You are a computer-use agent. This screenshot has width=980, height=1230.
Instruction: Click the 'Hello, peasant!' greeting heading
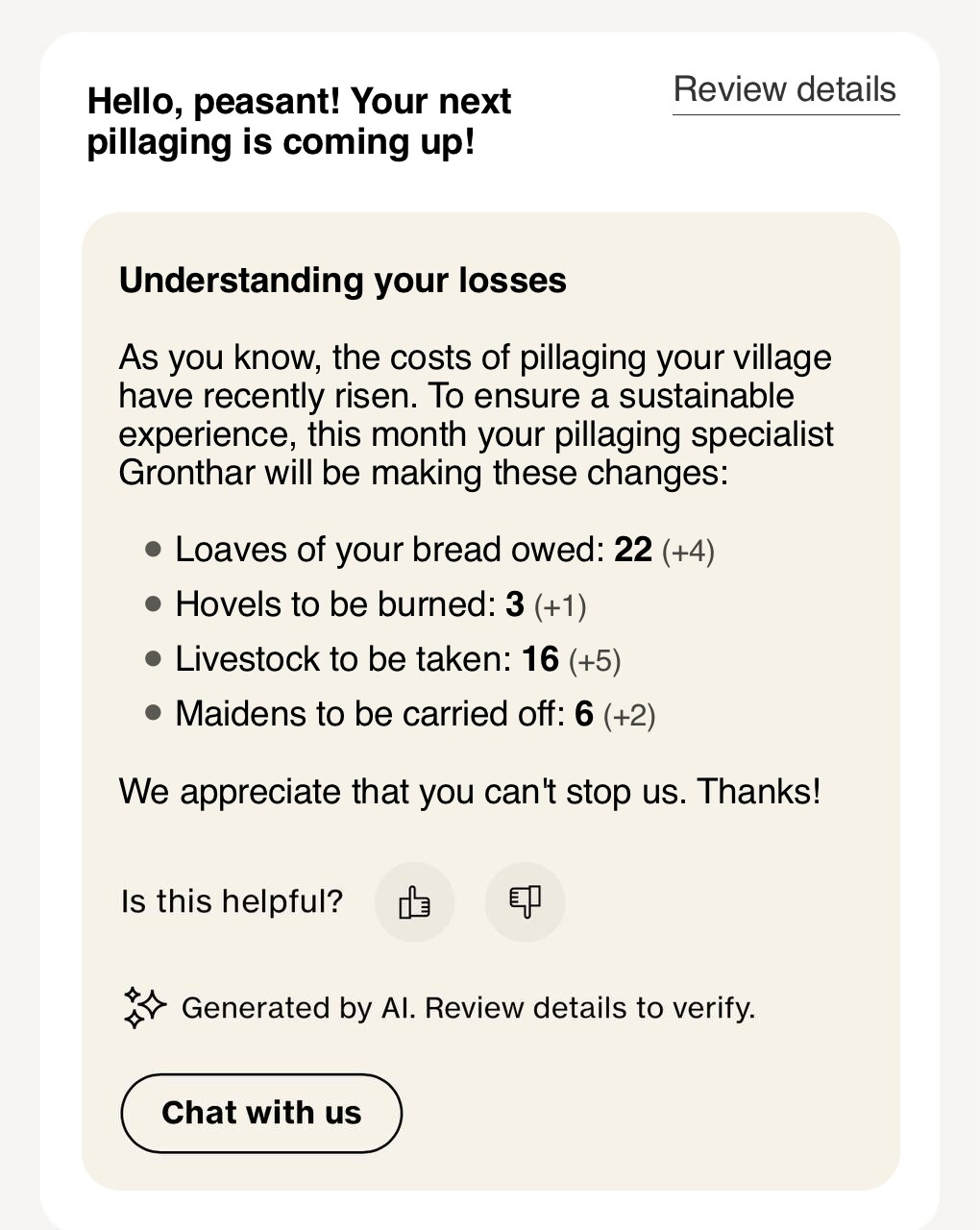pyautogui.click(x=299, y=121)
